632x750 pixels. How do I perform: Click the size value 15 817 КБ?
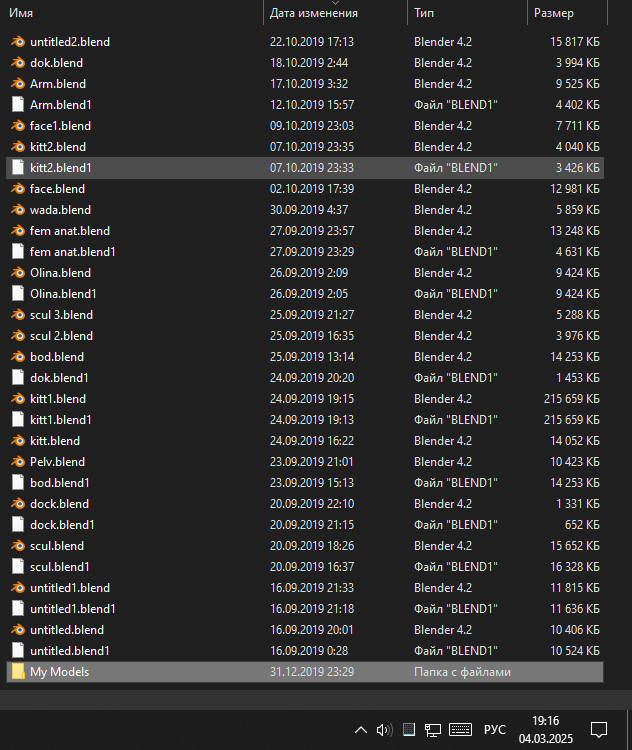575,42
